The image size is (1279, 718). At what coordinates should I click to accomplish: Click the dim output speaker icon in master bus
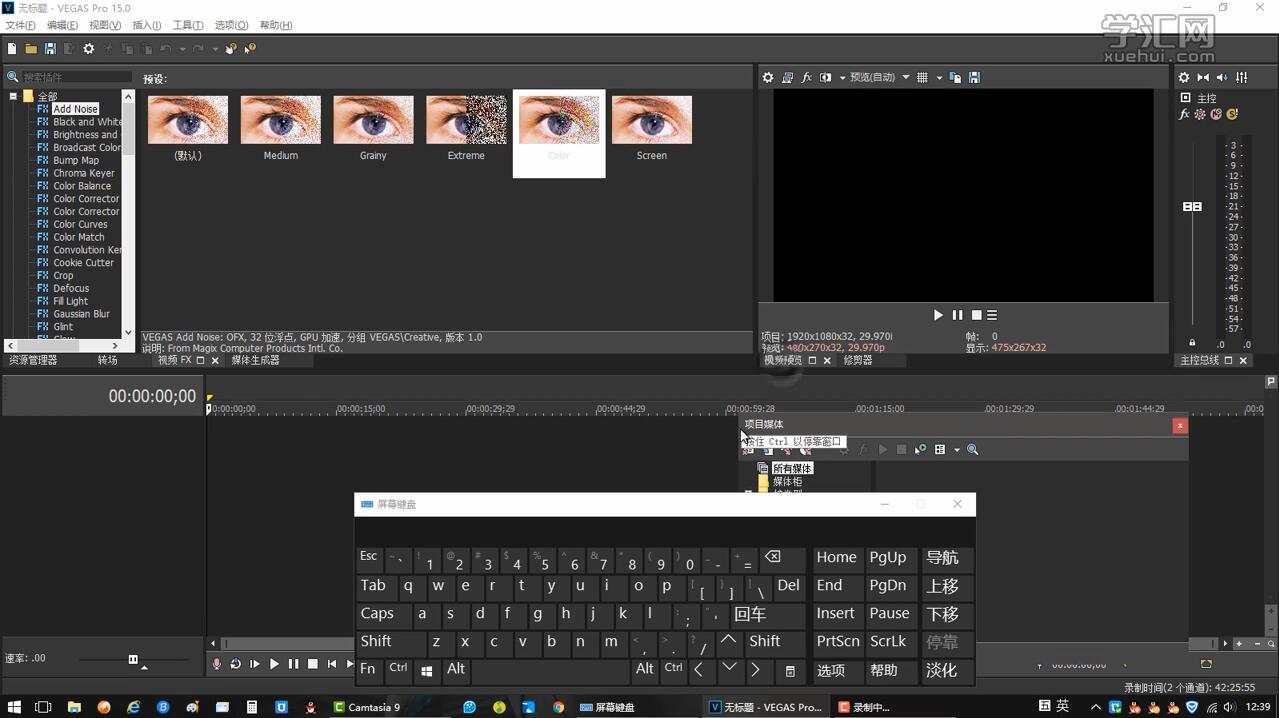(1222, 77)
